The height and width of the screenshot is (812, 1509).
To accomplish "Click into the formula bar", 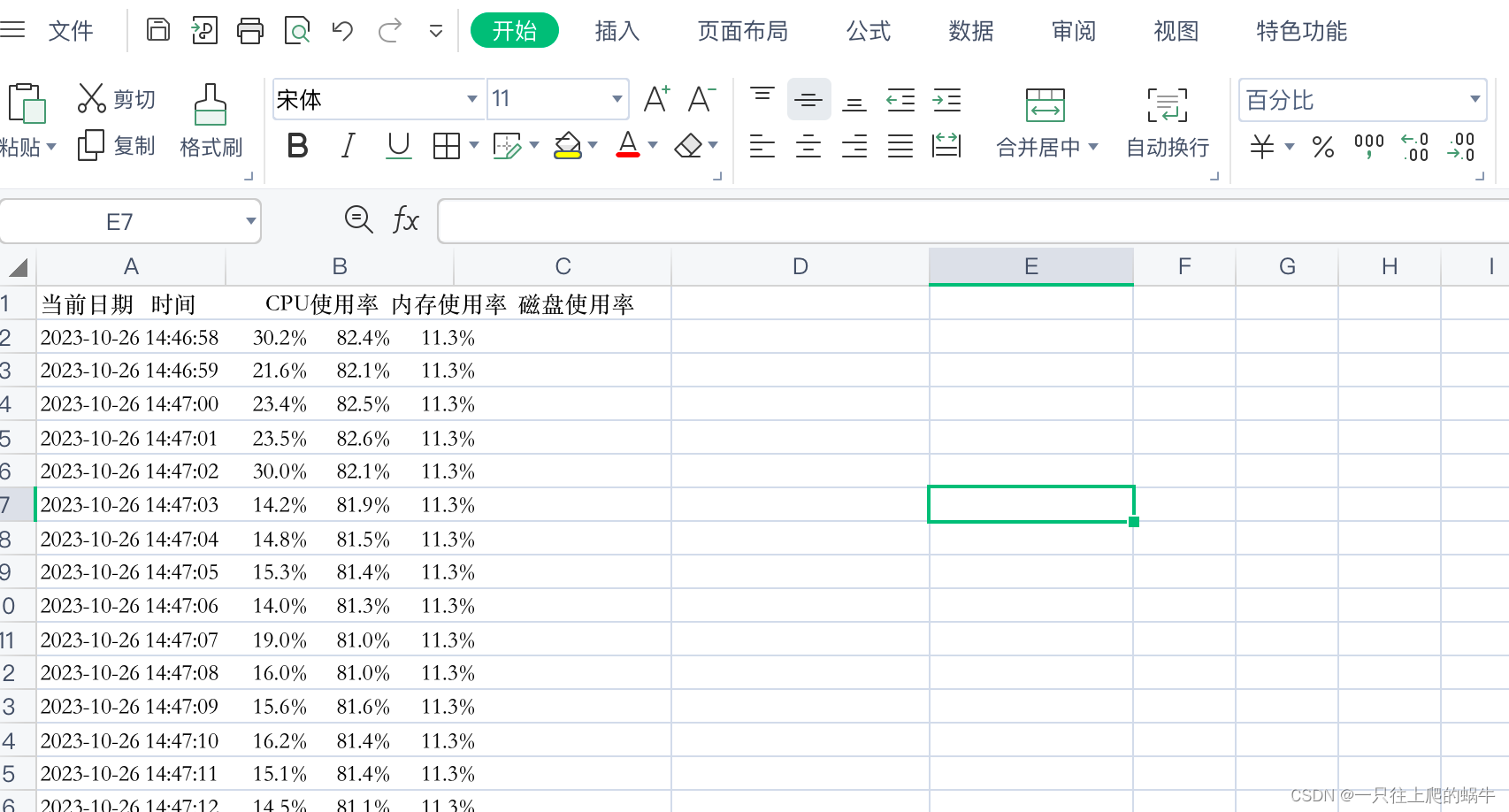I will pos(973,221).
